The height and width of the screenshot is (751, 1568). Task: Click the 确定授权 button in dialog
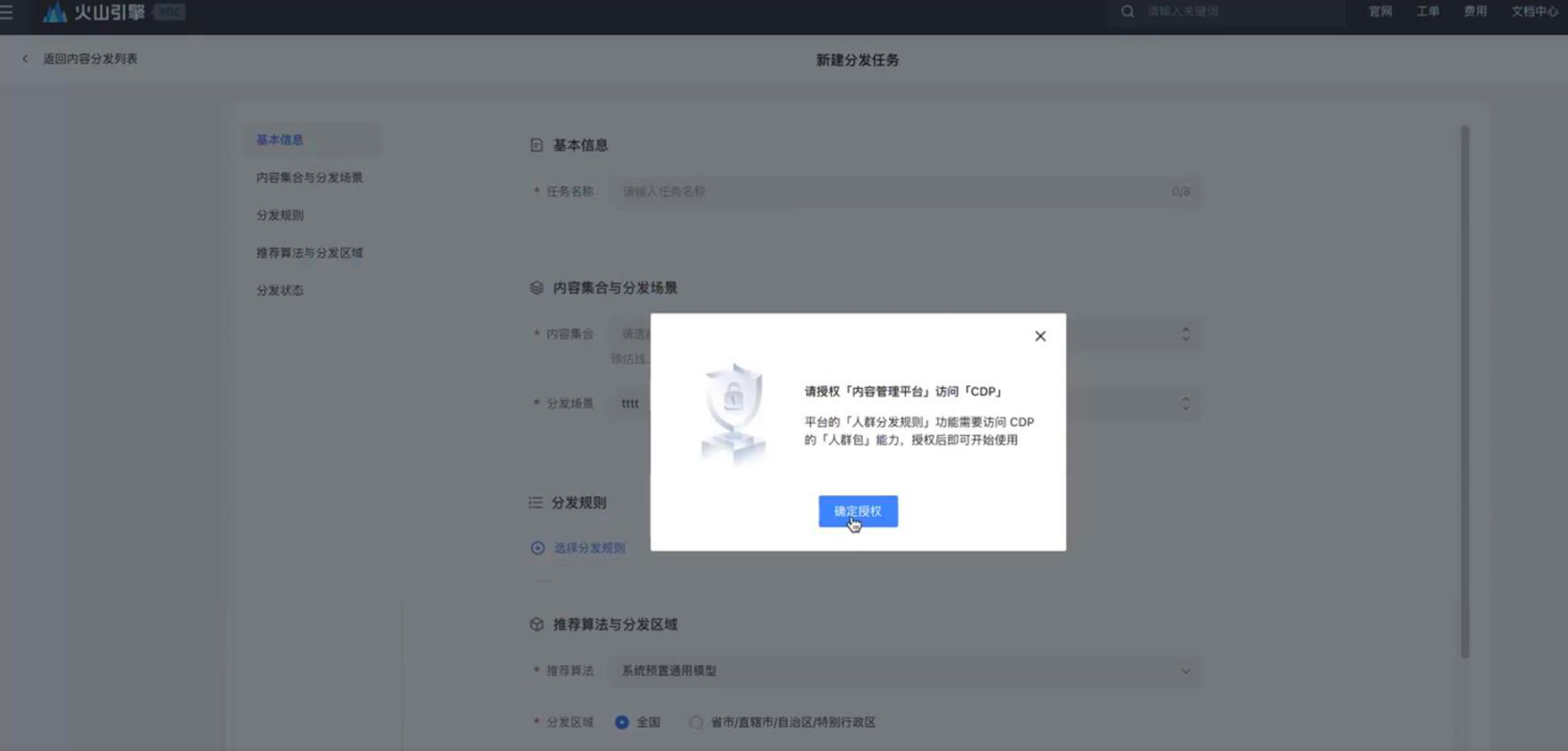pyautogui.click(x=857, y=511)
